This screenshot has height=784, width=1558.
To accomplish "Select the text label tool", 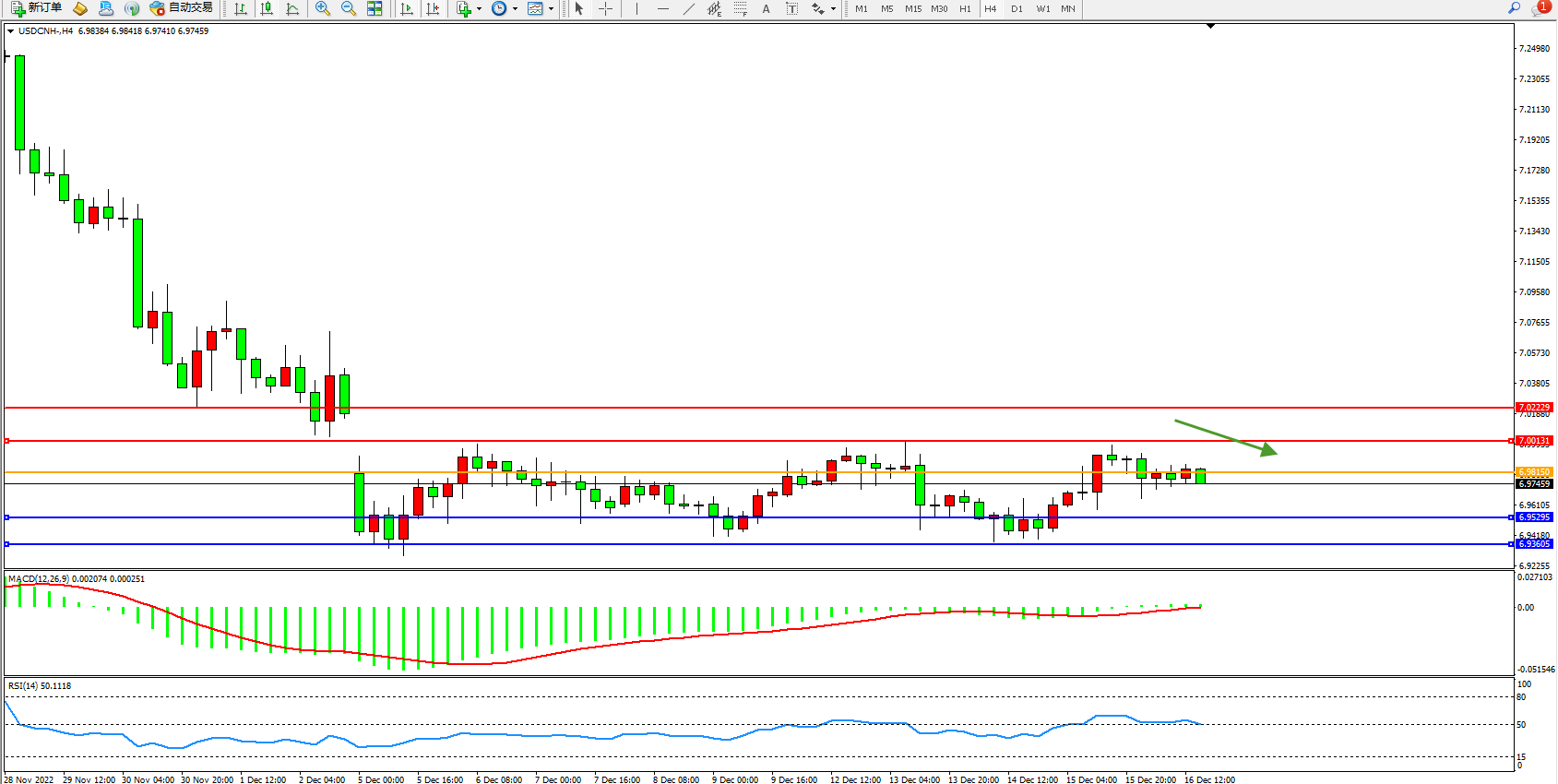I will [791, 8].
